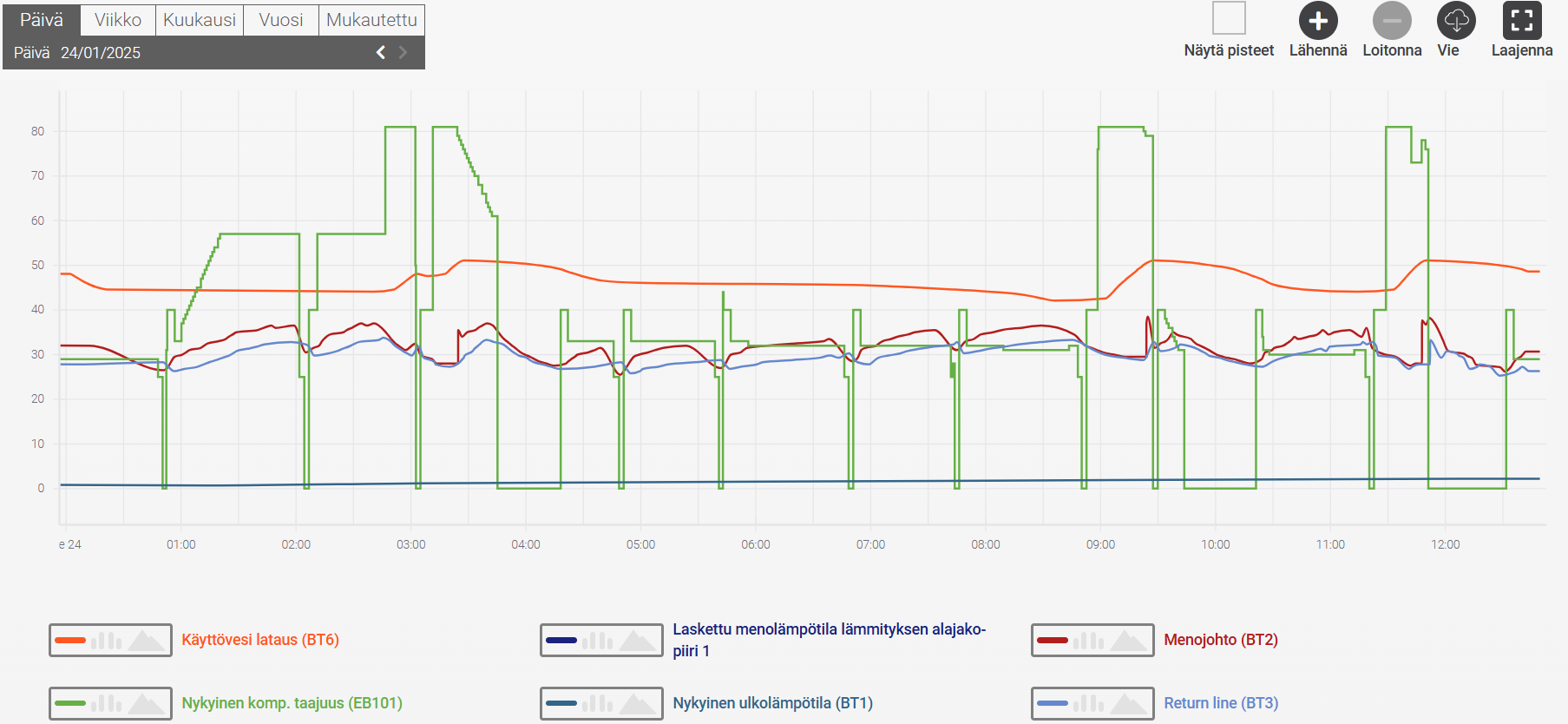The width and height of the screenshot is (1568, 724).
Task: Zoom out with the Loitonna minus icon
Action: [x=1392, y=21]
